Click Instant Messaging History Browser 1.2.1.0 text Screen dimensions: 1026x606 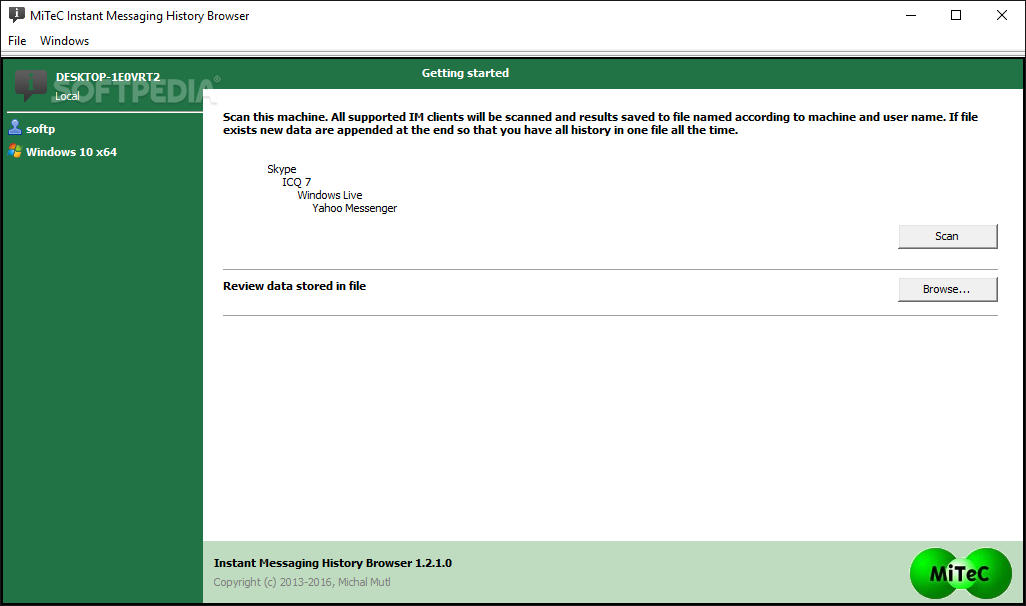click(x=332, y=563)
